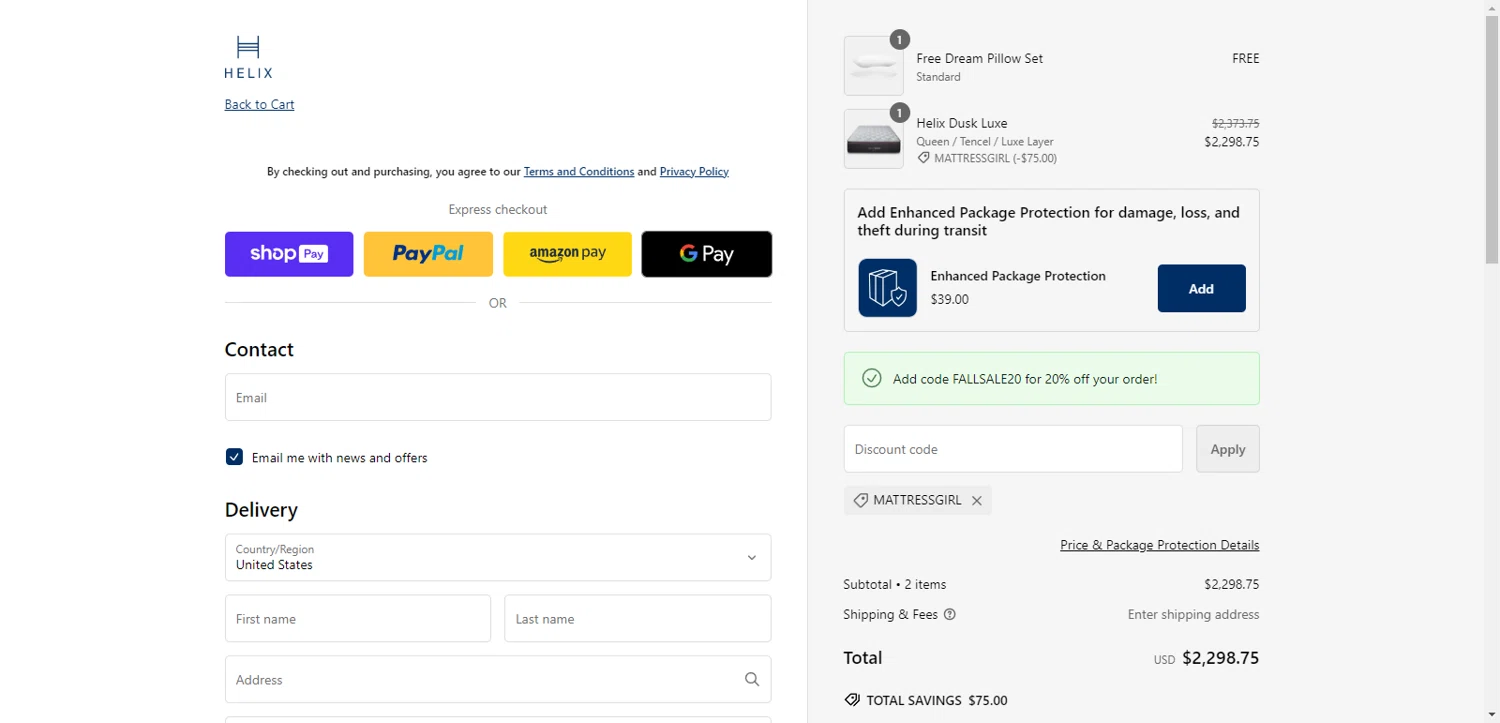Click the Enhanced Package Protection icon
The height and width of the screenshot is (723, 1500).
(x=888, y=288)
